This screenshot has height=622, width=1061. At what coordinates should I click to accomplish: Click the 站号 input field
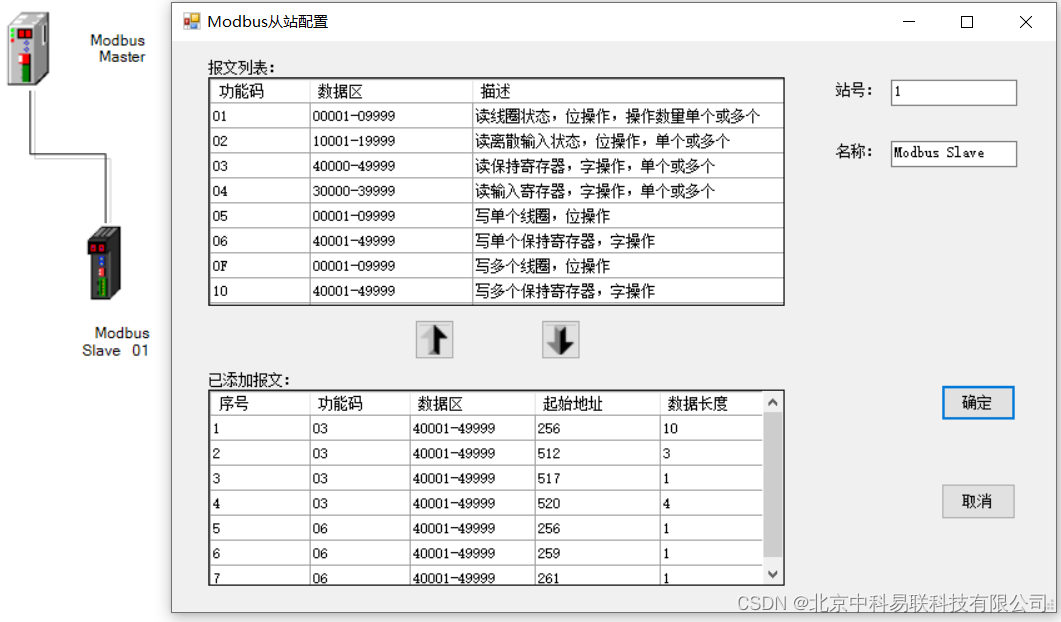pos(953,93)
